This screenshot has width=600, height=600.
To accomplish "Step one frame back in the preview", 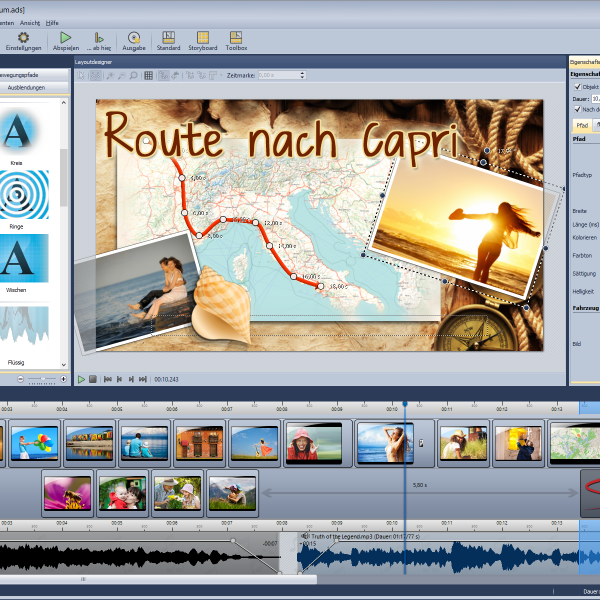I will tap(119, 379).
